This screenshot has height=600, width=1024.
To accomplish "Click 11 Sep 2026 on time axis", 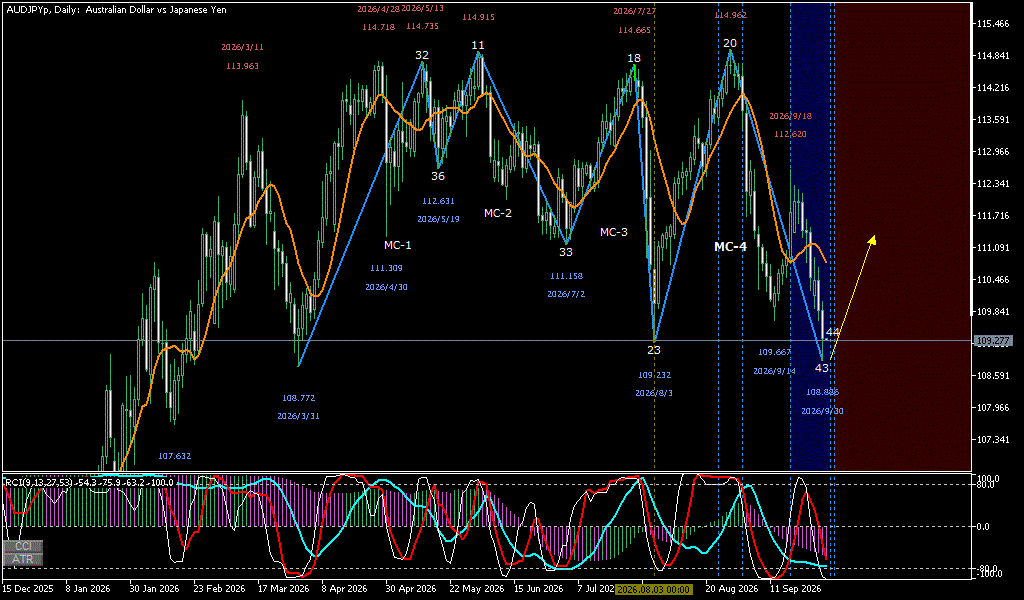I will tap(795, 589).
